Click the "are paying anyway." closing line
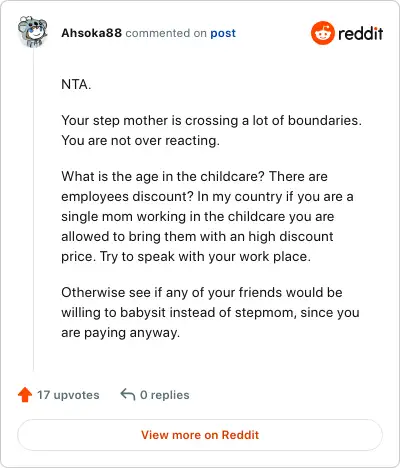This screenshot has width=400, height=468. click(120, 332)
